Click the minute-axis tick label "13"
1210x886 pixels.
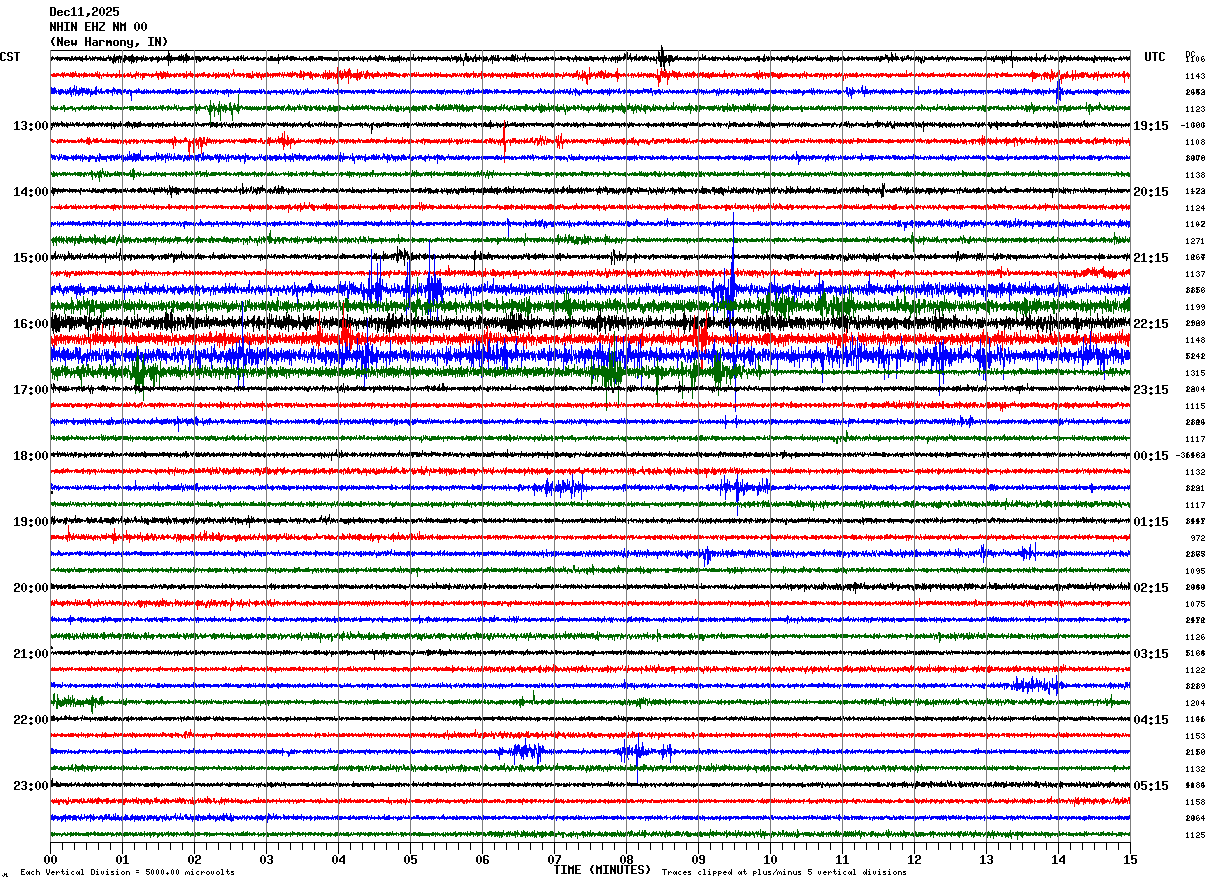[x=986, y=859]
